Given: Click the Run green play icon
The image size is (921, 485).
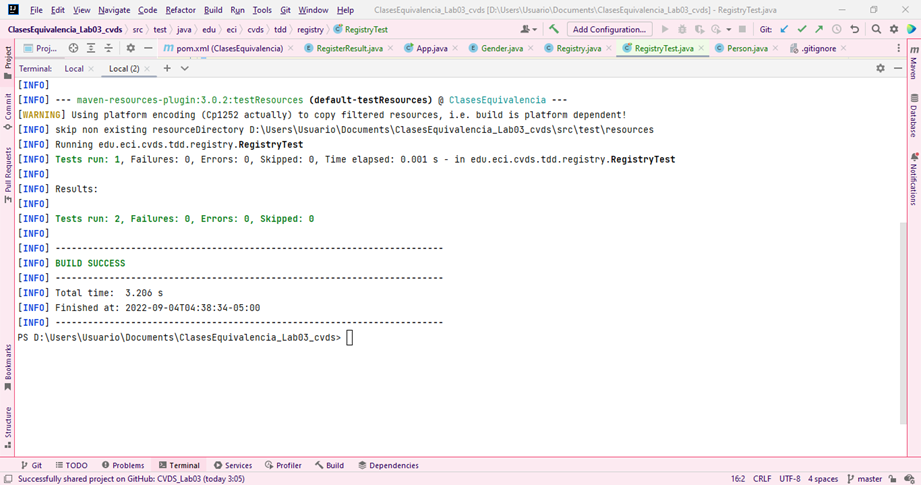Looking at the screenshot, I should [665, 29].
